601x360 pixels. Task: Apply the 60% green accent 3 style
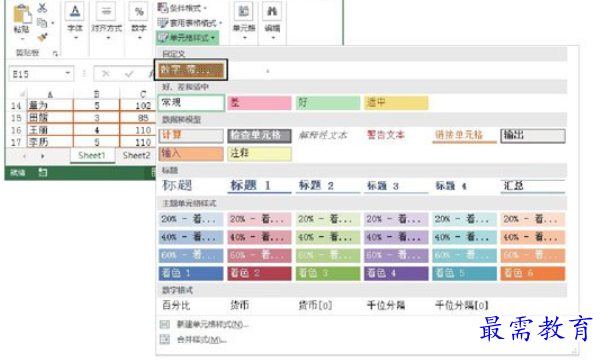(x=328, y=255)
